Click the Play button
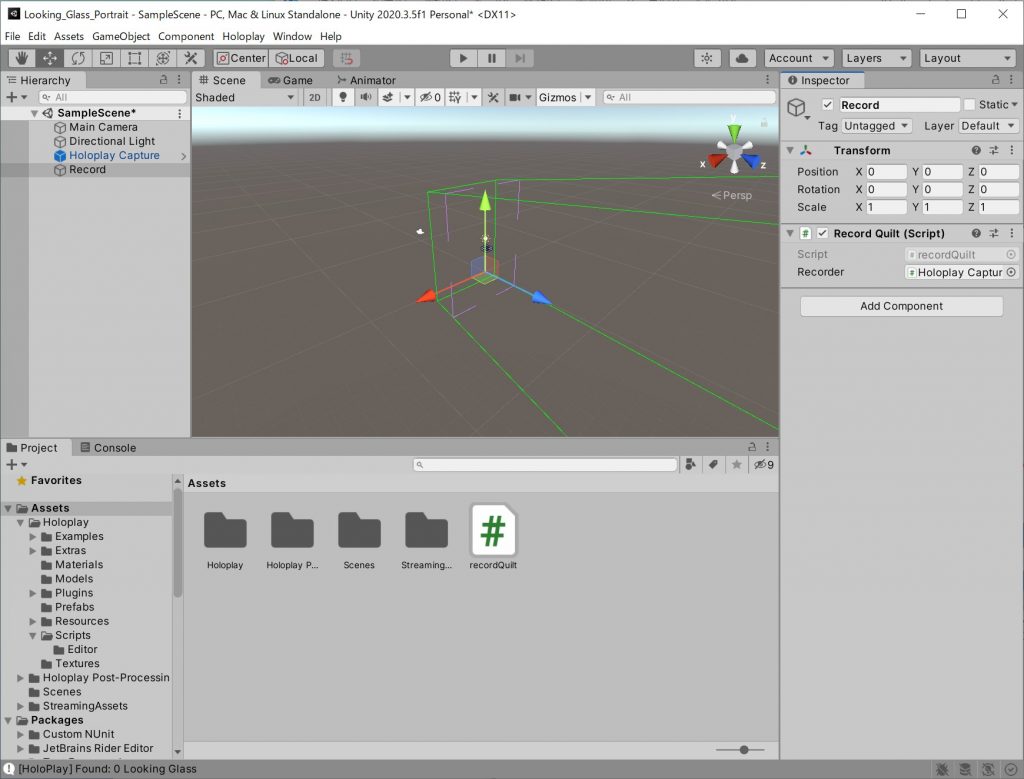 [x=463, y=58]
